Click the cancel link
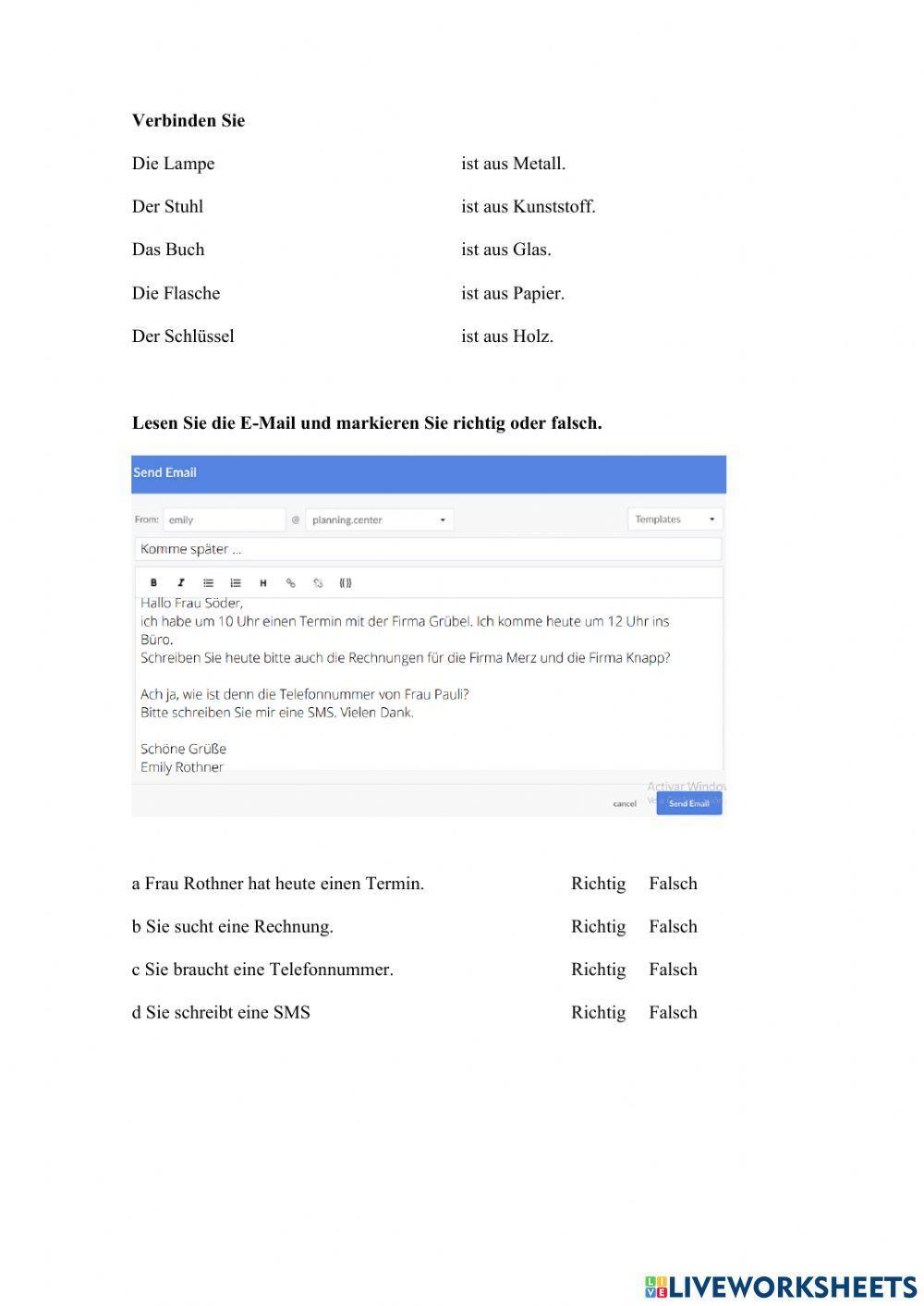 tap(625, 804)
